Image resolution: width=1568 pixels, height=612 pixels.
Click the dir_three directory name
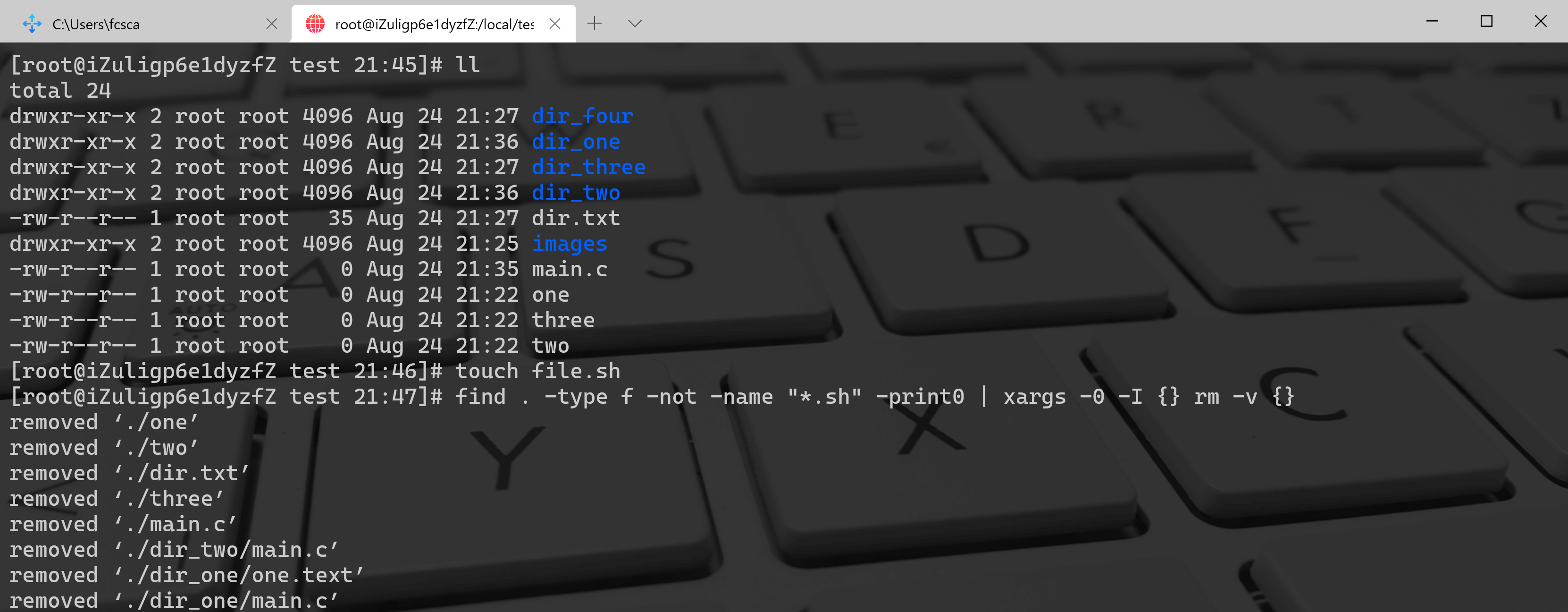[588, 167]
